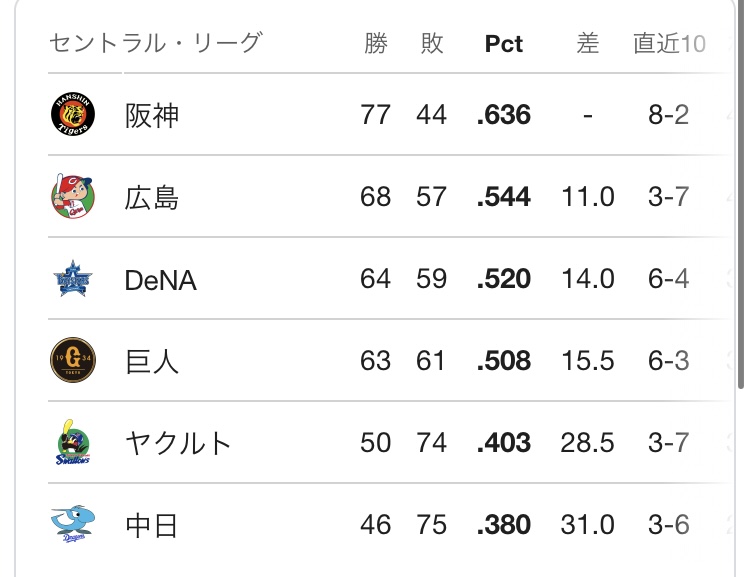Click the Hanshin Tigers team logo
This screenshot has height=577, width=750.
coord(73,115)
